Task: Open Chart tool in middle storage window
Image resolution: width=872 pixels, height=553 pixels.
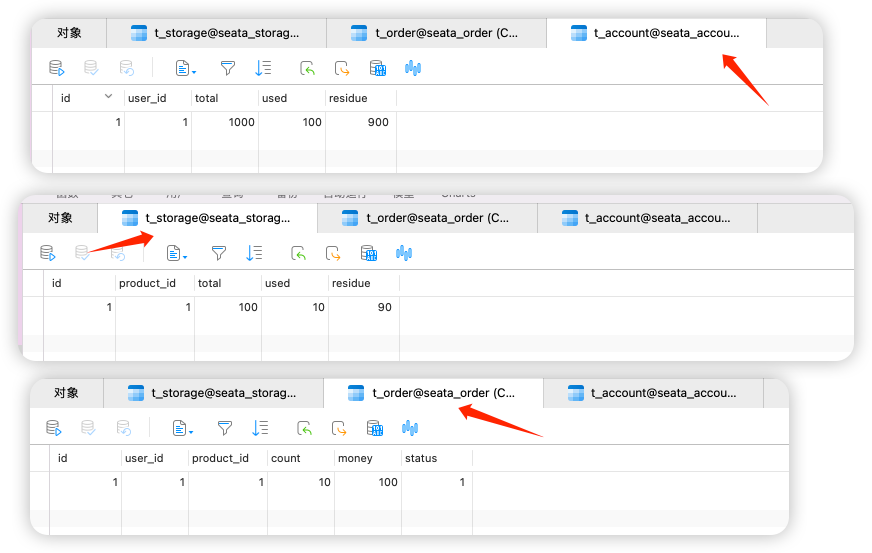Action: point(404,253)
